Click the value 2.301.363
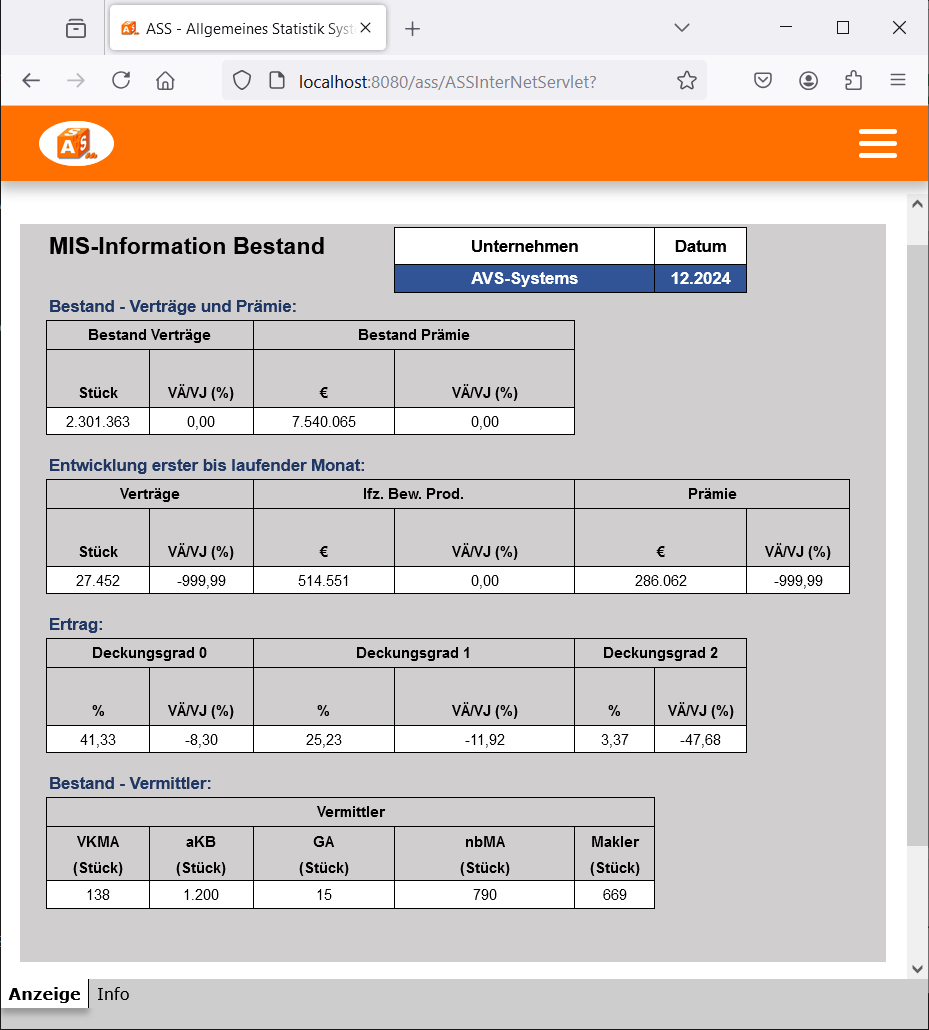 98,422
